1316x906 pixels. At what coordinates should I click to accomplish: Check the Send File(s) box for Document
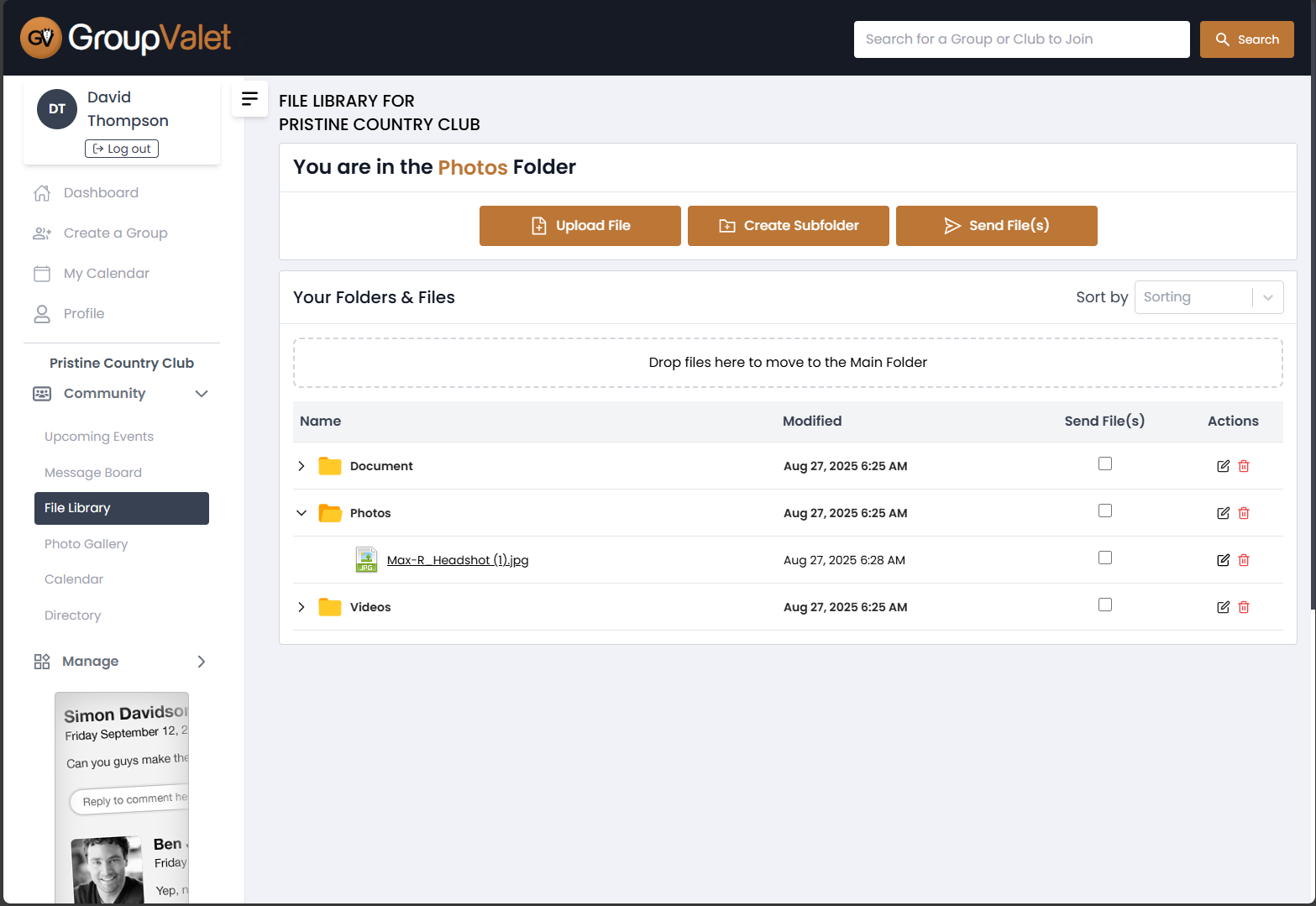tap(1105, 463)
